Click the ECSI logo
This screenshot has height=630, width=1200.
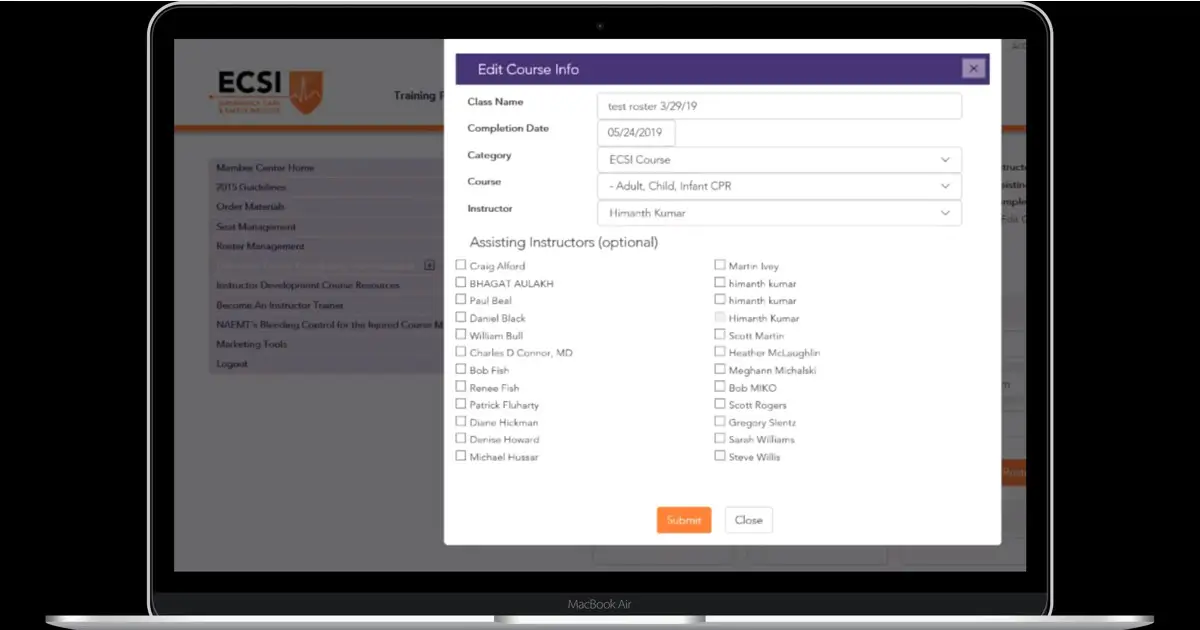pyautogui.click(x=270, y=92)
